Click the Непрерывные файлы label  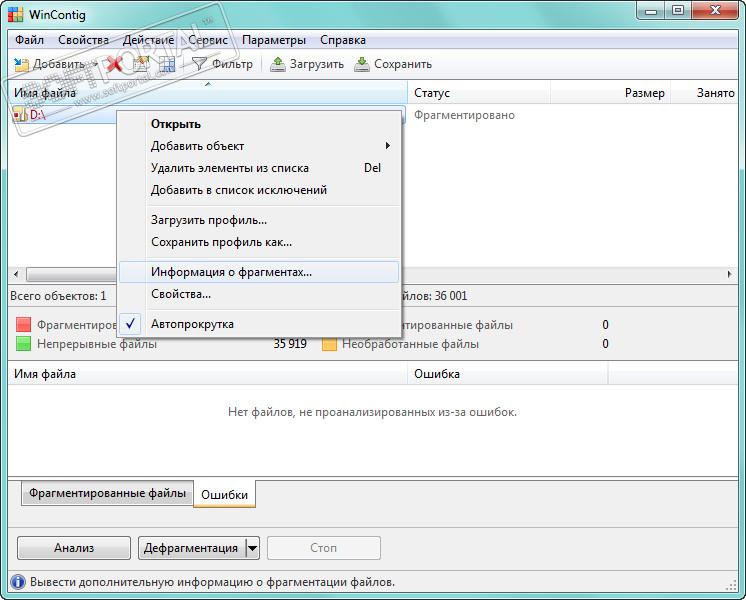pyautogui.click(x=97, y=344)
